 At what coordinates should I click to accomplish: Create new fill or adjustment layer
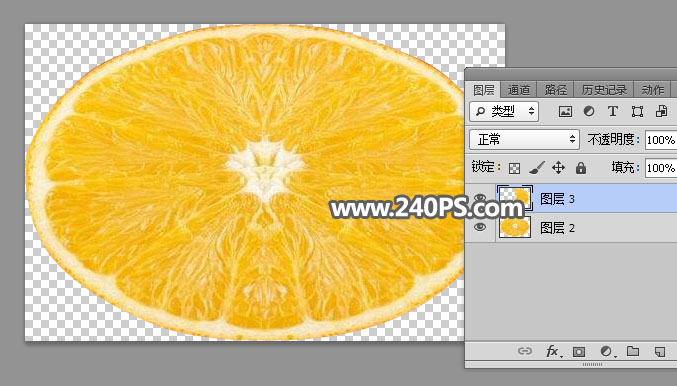[x=607, y=351]
